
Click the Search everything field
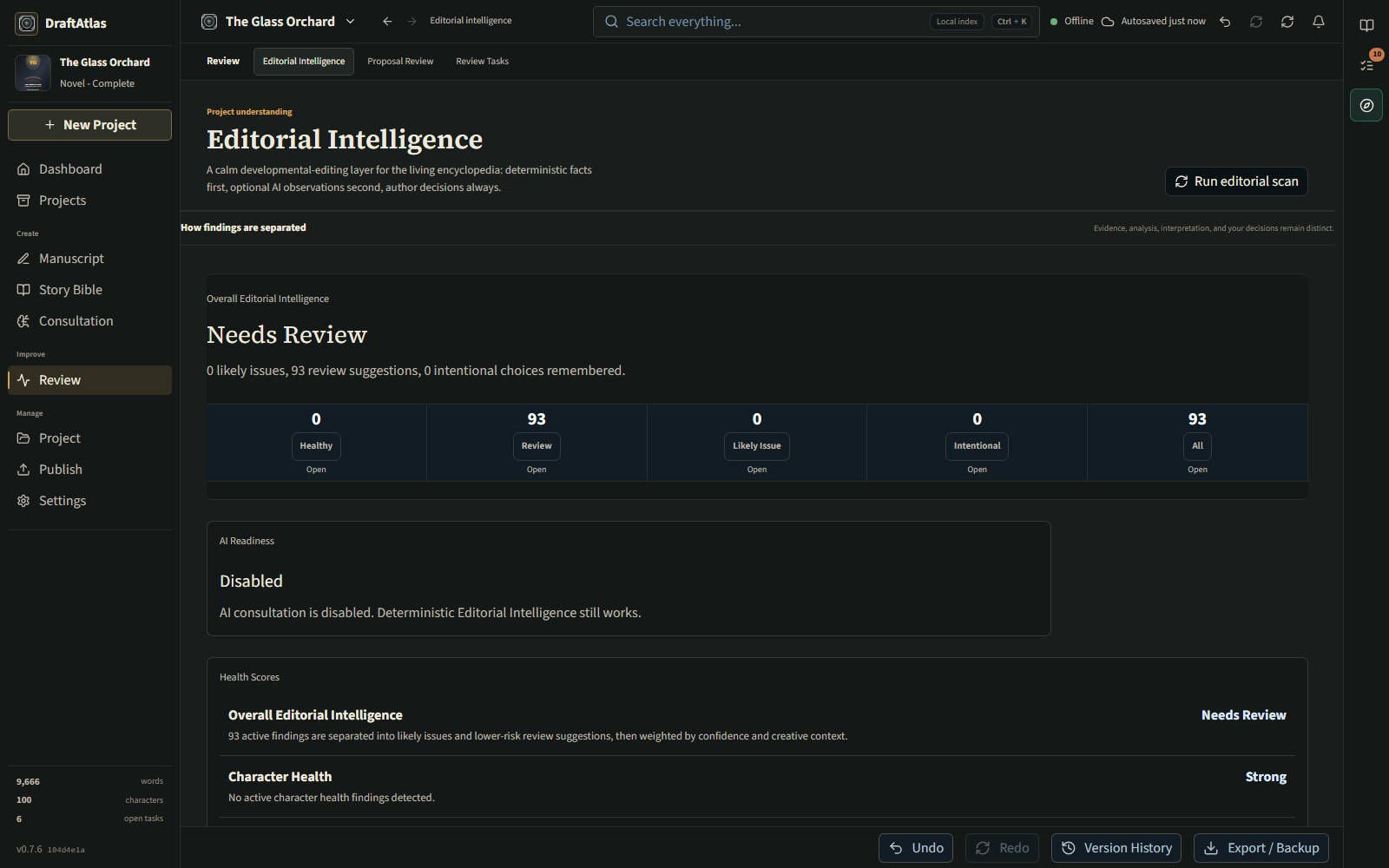(x=816, y=22)
